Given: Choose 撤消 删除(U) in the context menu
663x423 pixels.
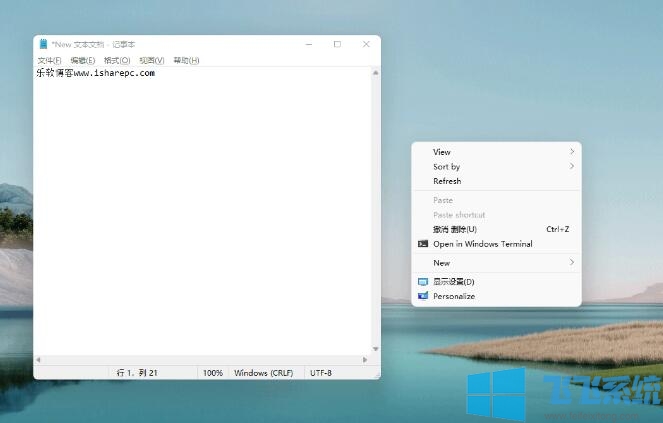Looking at the screenshot, I should pos(496,229).
